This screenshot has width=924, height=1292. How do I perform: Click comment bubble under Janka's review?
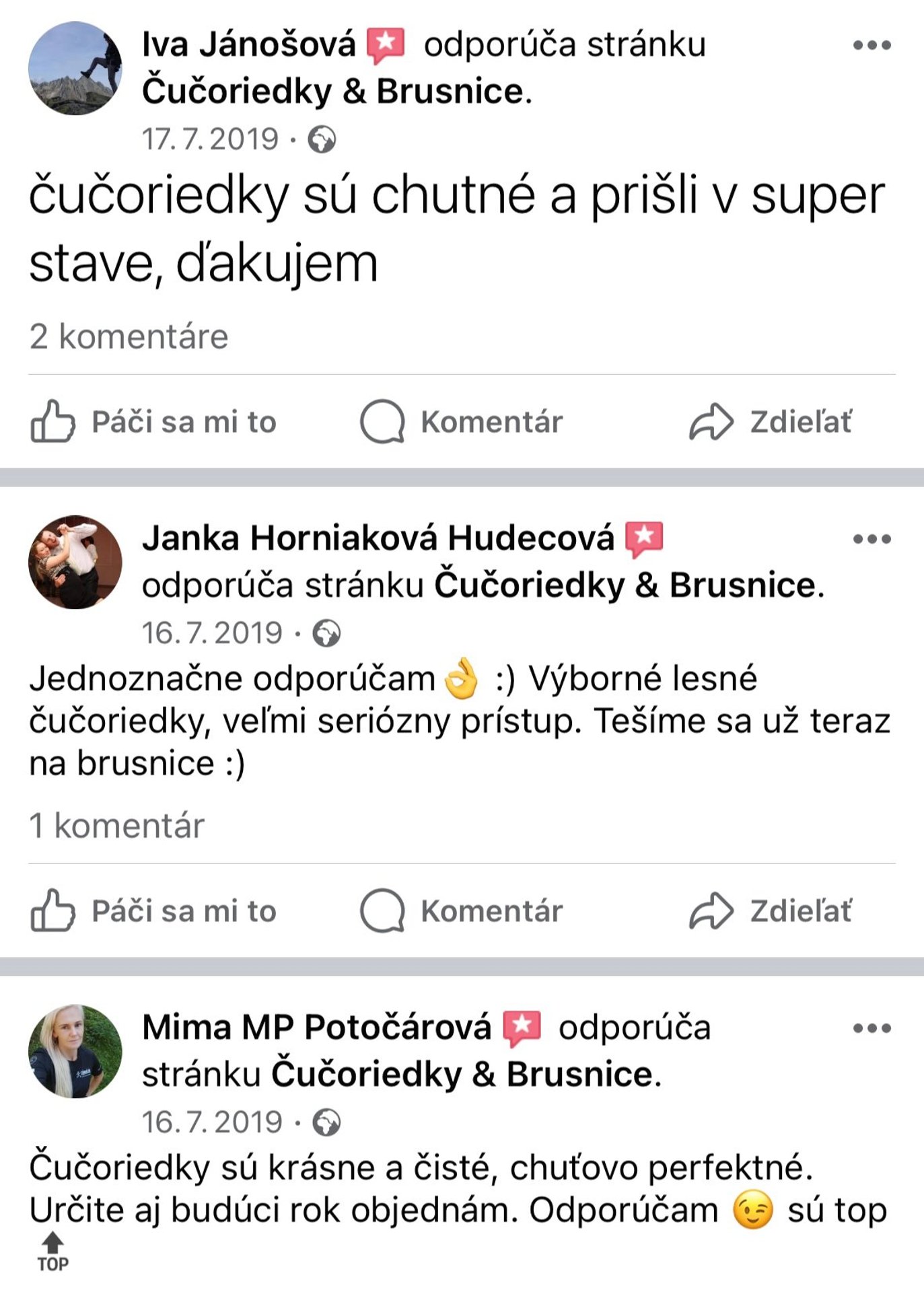pyautogui.click(x=382, y=911)
